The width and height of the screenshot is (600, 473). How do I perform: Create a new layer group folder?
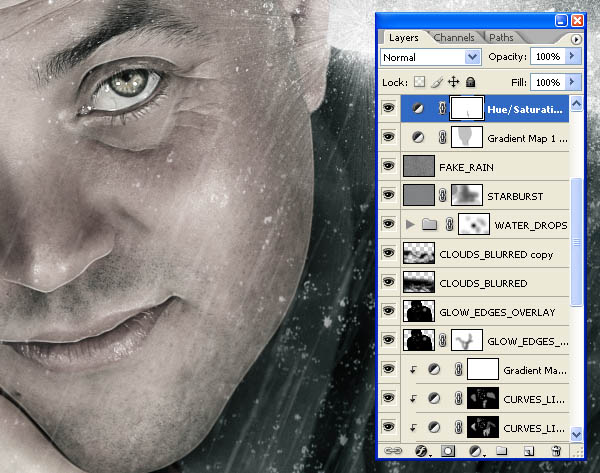pos(501,451)
